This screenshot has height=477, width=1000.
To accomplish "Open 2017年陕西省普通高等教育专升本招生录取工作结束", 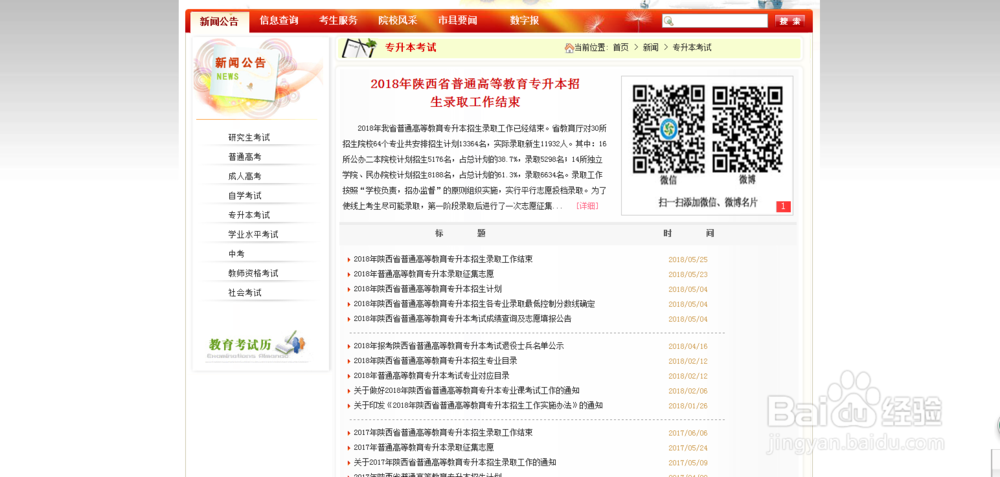I will pos(443,432).
